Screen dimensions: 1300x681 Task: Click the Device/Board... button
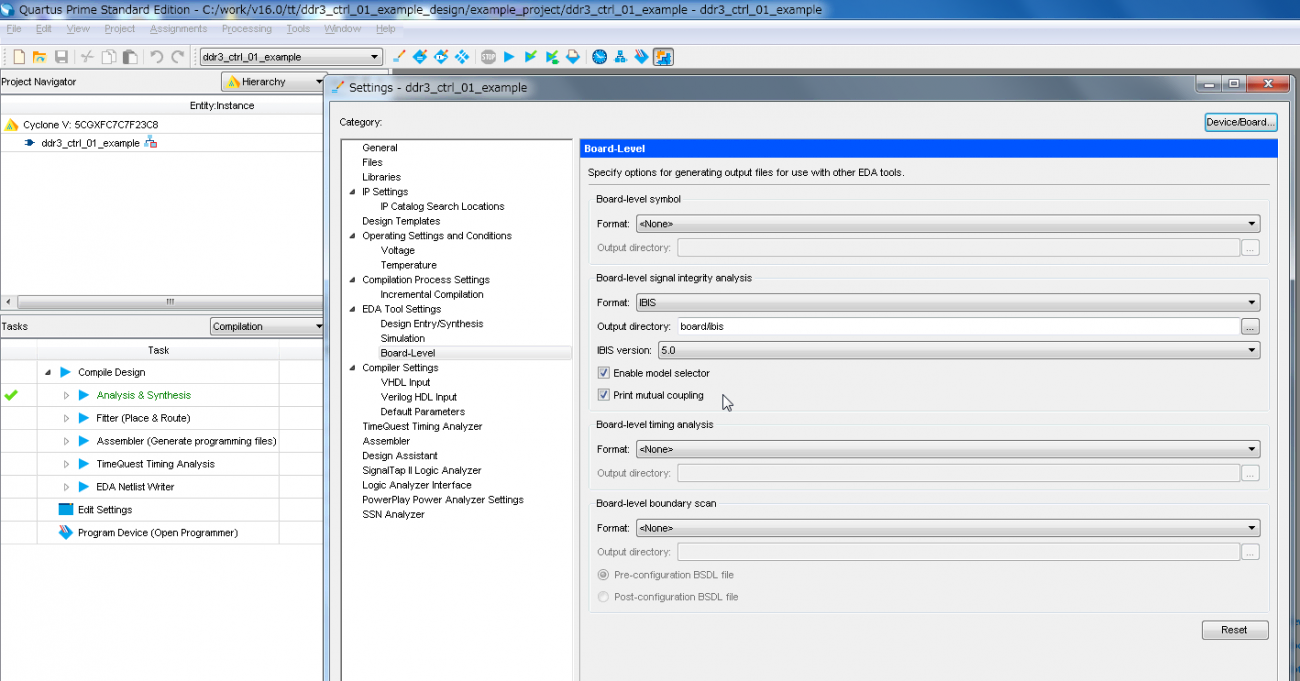(x=1241, y=122)
